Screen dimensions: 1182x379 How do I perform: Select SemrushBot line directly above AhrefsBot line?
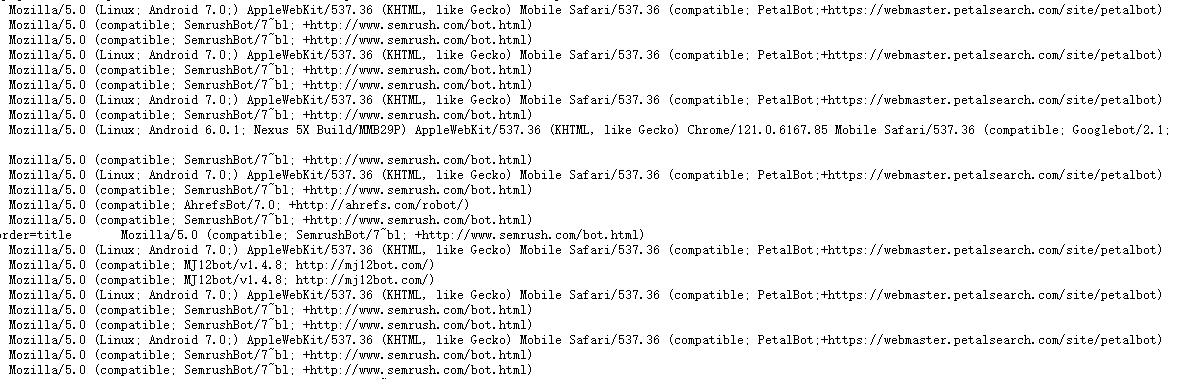[271, 190]
